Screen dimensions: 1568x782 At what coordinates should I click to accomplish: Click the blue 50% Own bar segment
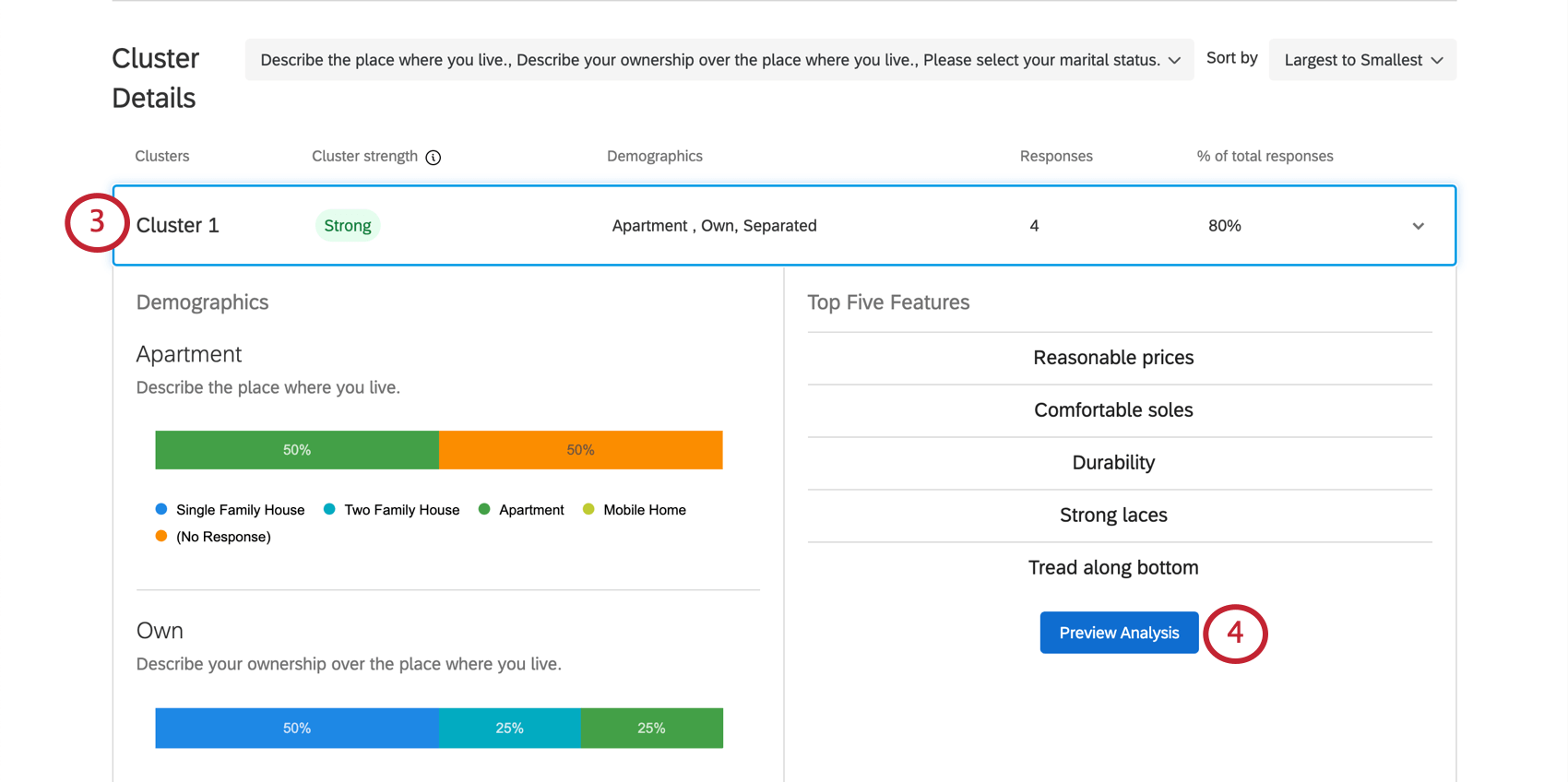297,729
